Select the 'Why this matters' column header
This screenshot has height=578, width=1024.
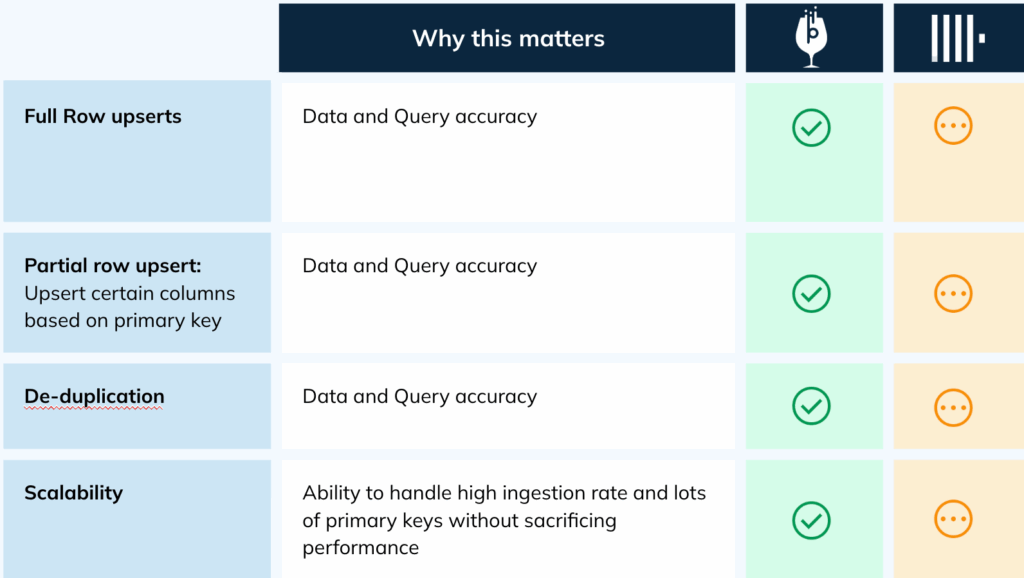click(508, 39)
